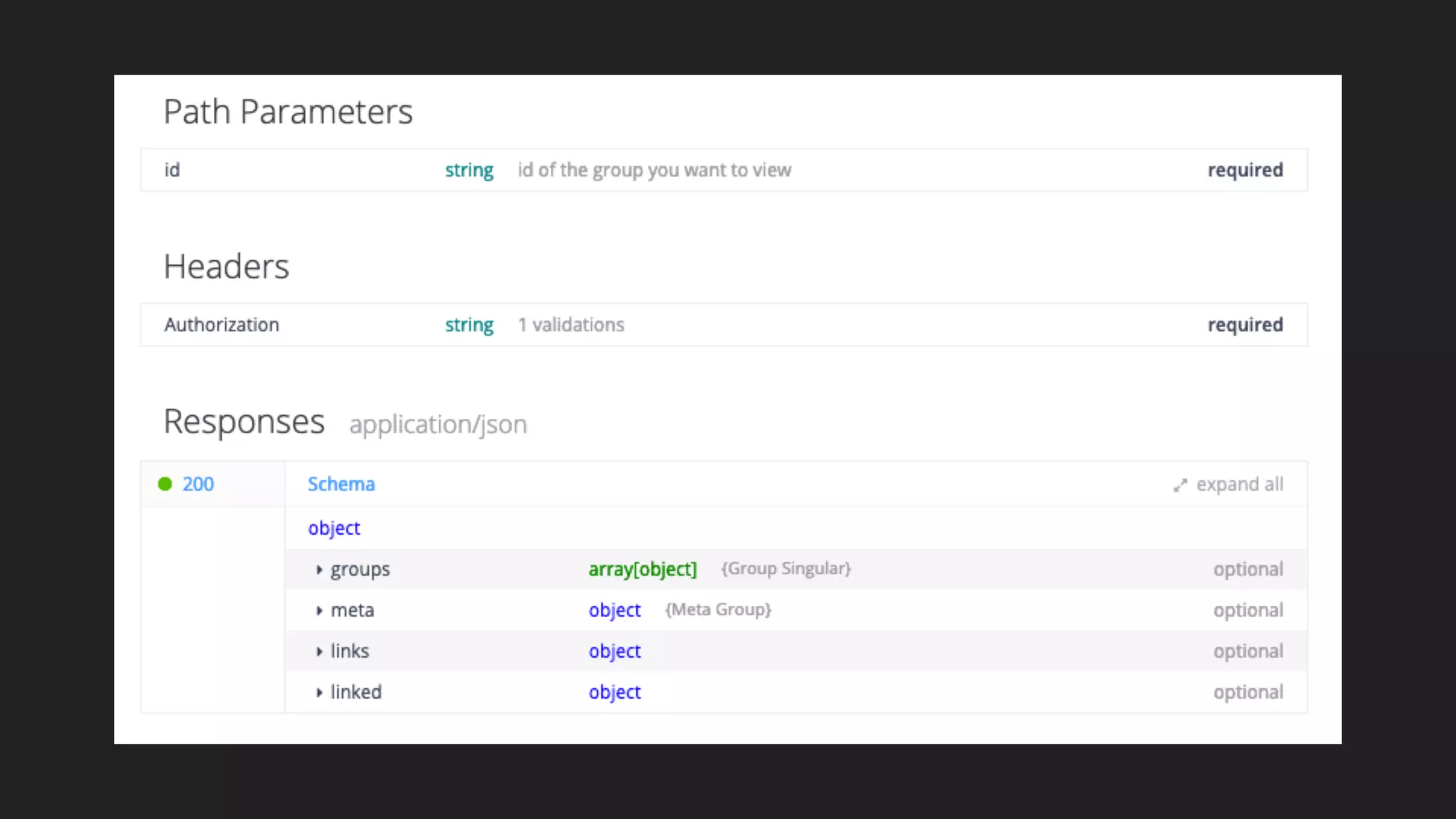Click the meta row object type
The width and height of the screenshot is (1456, 819).
pyautogui.click(x=614, y=611)
